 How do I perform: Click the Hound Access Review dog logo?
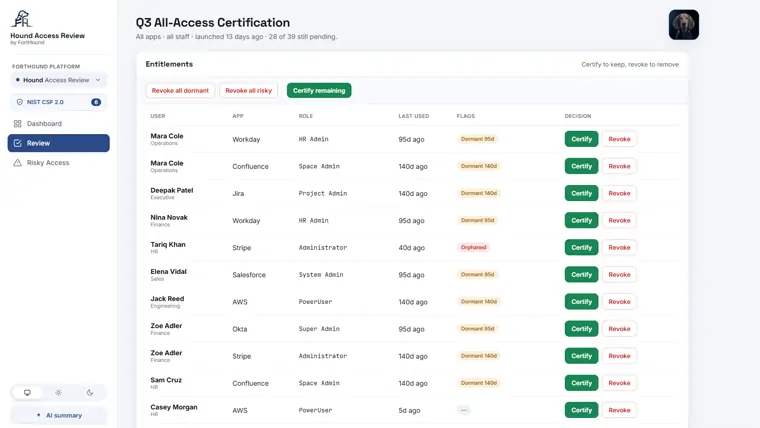[21, 19]
